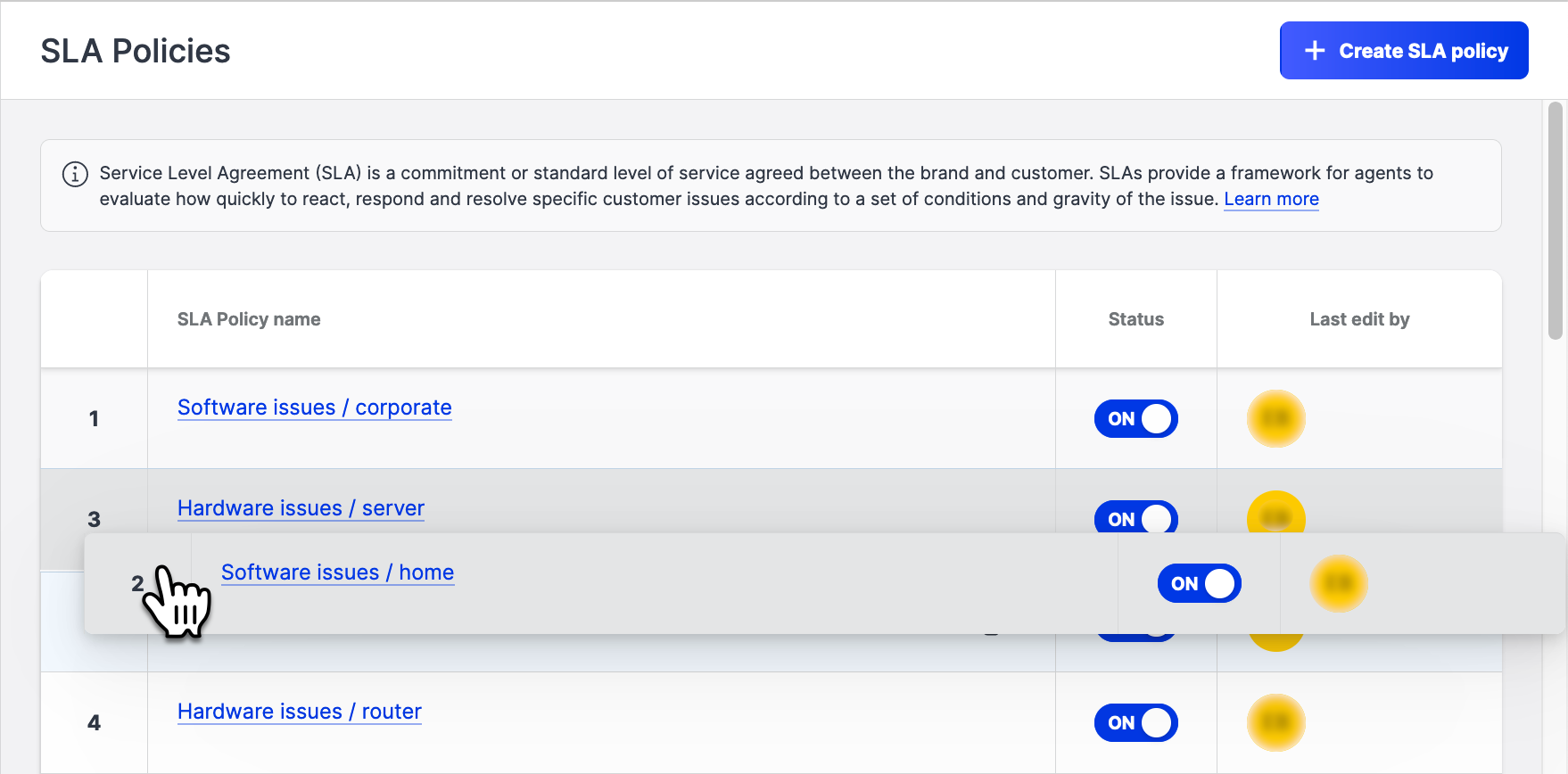Click the avatar for Software issues / home
The width and height of the screenshot is (1568, 774).
[x=1338, y=583]
